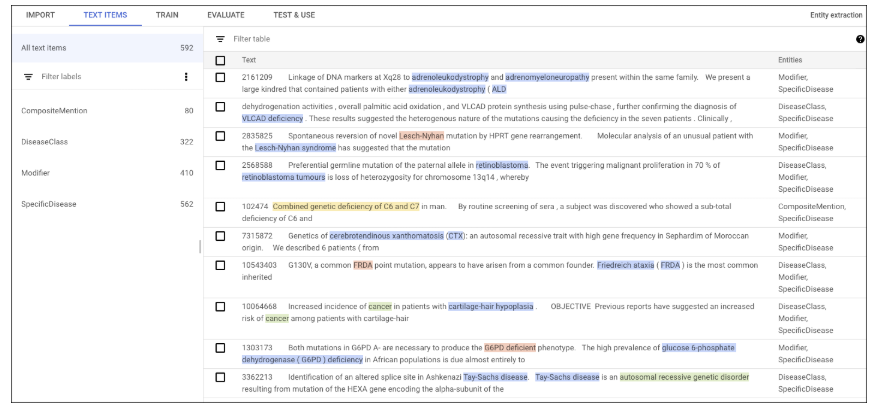
Task: Click the highlighted VLCAD deficiency entity
Action: point(273,119)
